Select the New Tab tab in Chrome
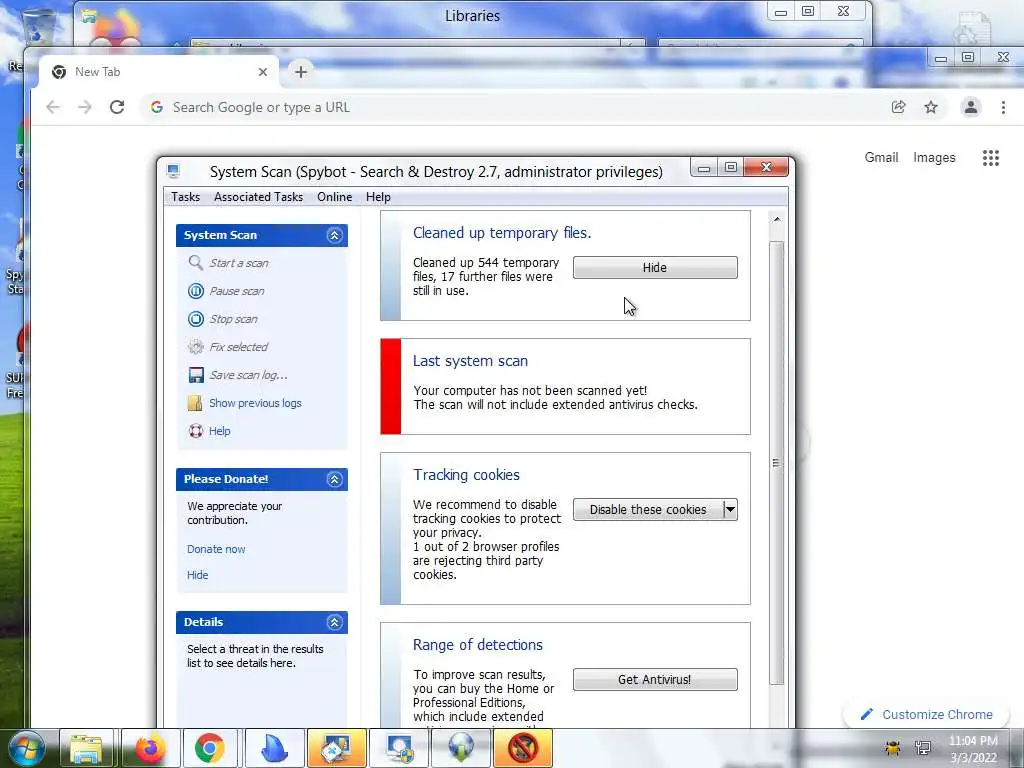 (159, 72)
